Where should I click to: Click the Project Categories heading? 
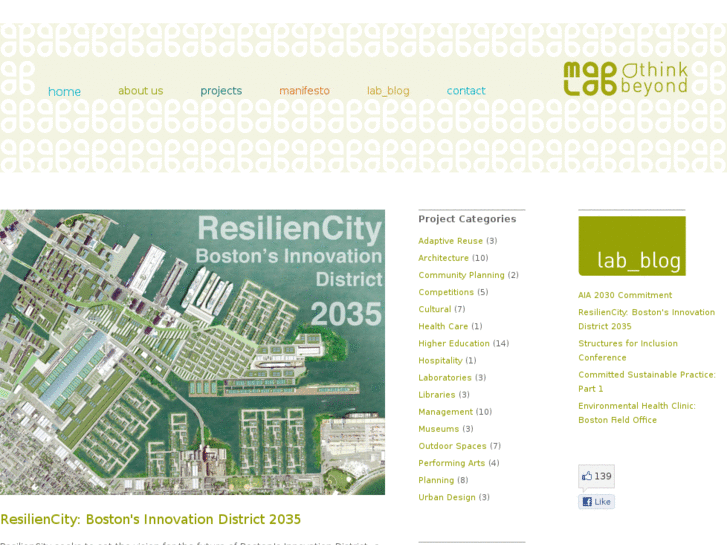[467, 219]
